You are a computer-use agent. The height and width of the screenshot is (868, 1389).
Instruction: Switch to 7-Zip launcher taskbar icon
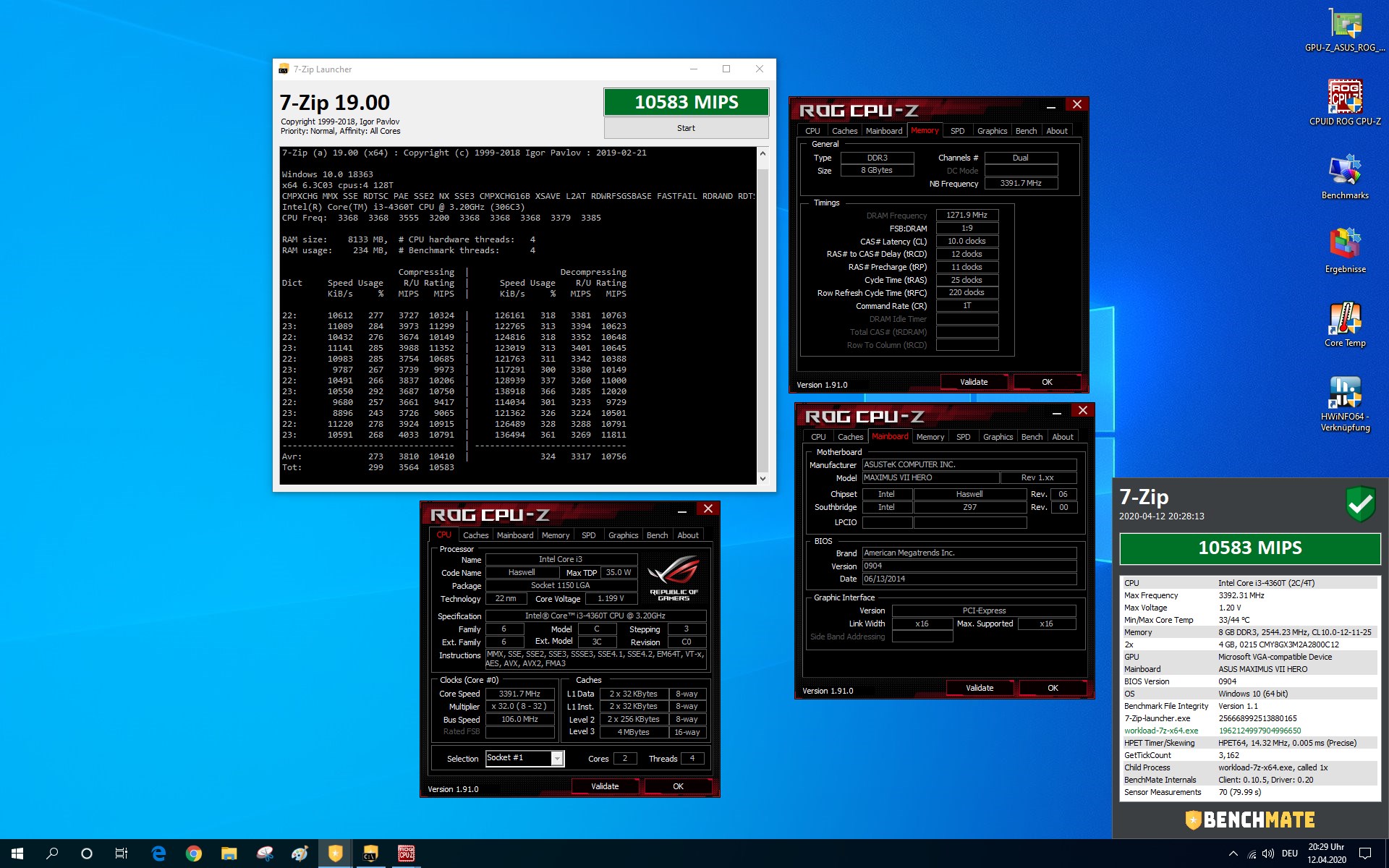click(370, 854)
